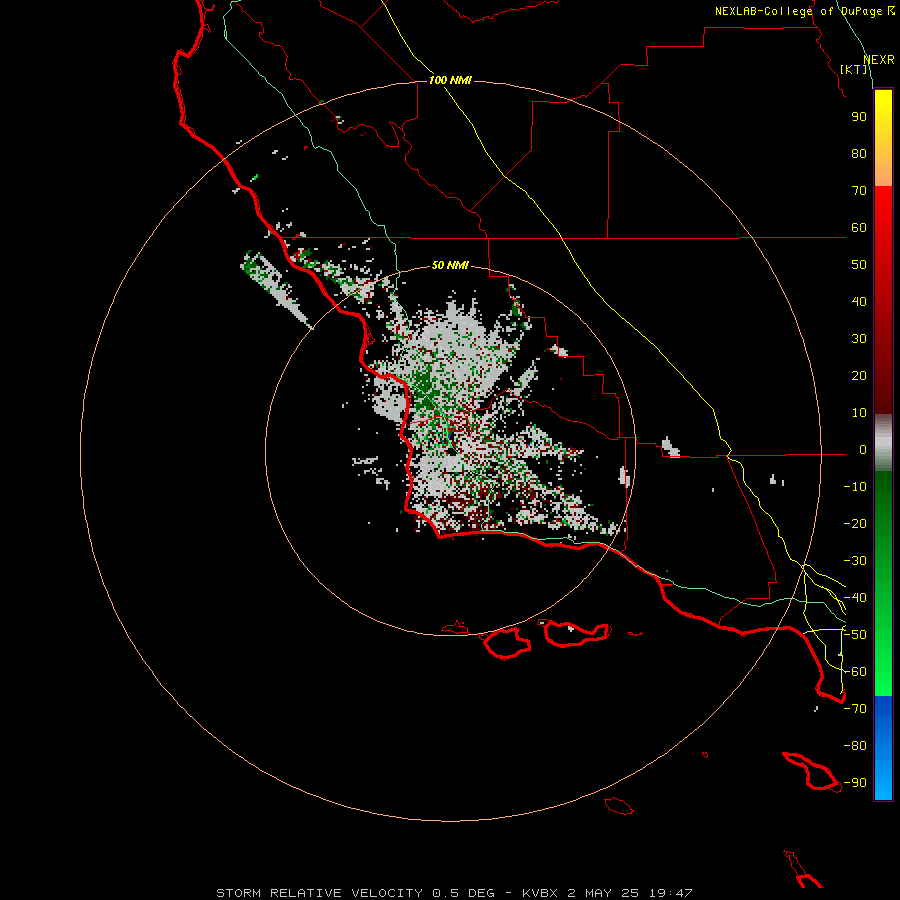Click the '0' label on the velocity scale
The width and height of the screenshot is (900, 900).
[x=863, y=450]
